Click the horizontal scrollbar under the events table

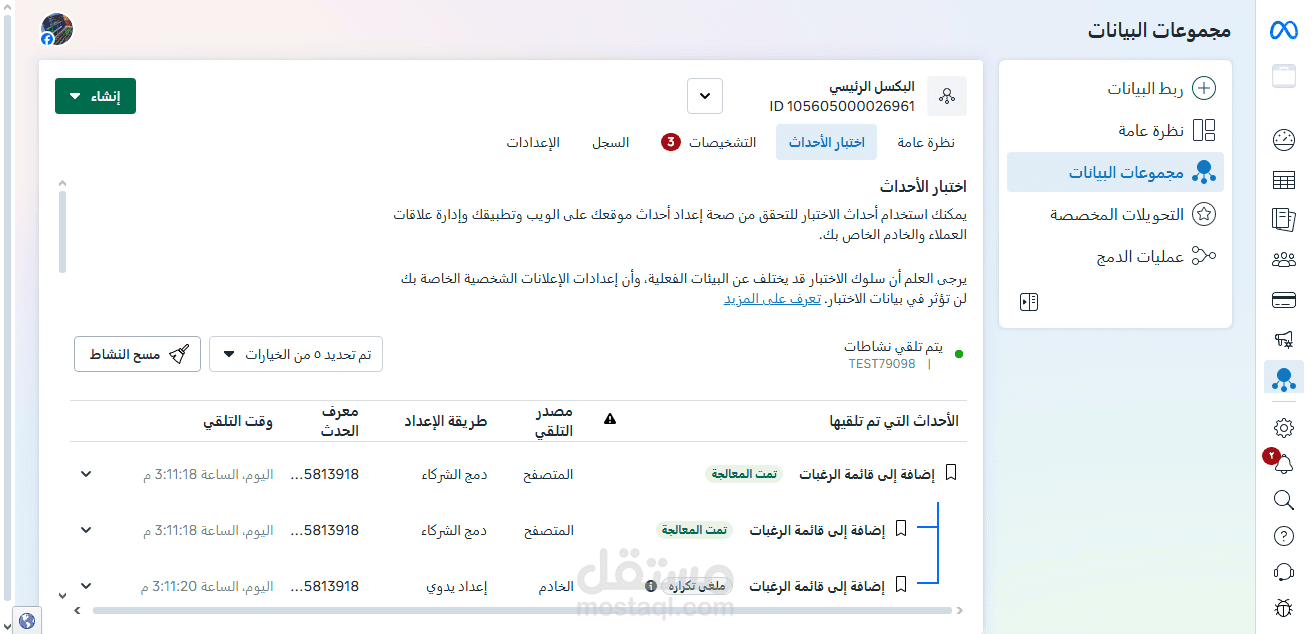522,609
